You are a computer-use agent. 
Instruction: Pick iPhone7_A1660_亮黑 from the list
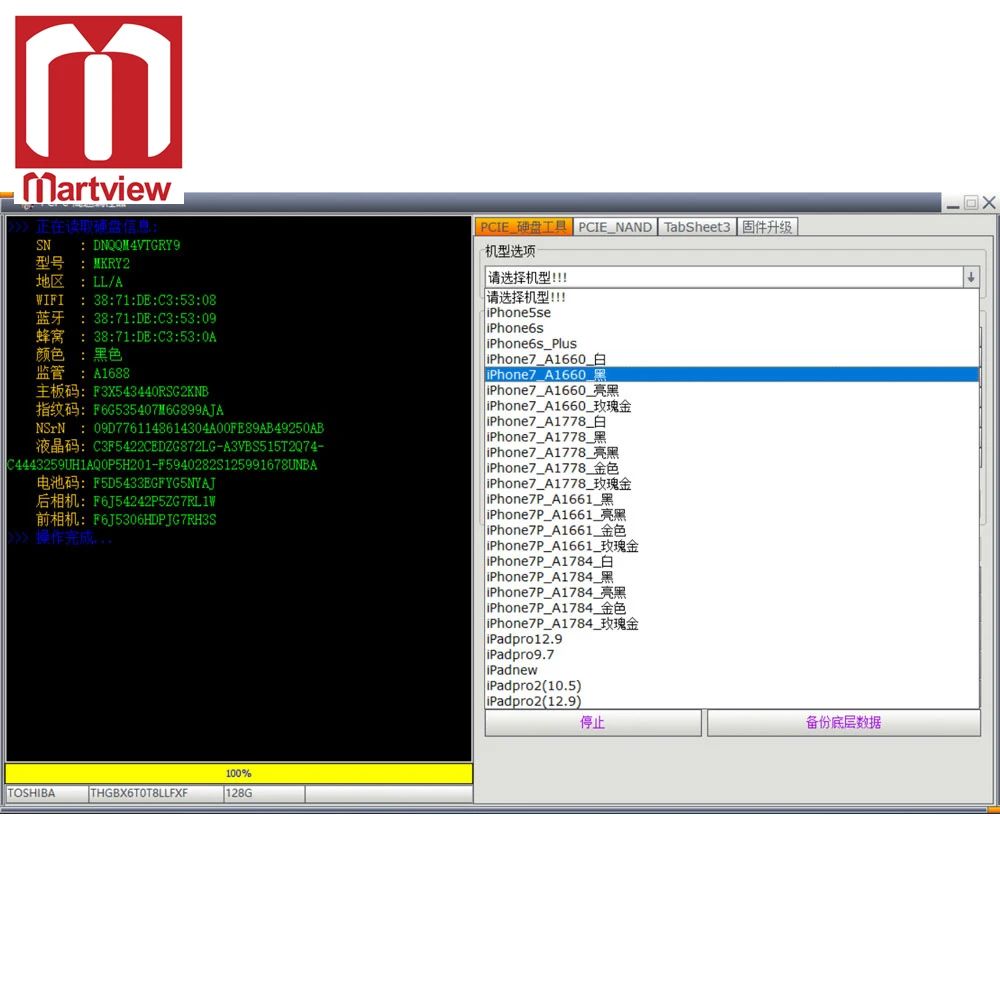tap(732, 390)
